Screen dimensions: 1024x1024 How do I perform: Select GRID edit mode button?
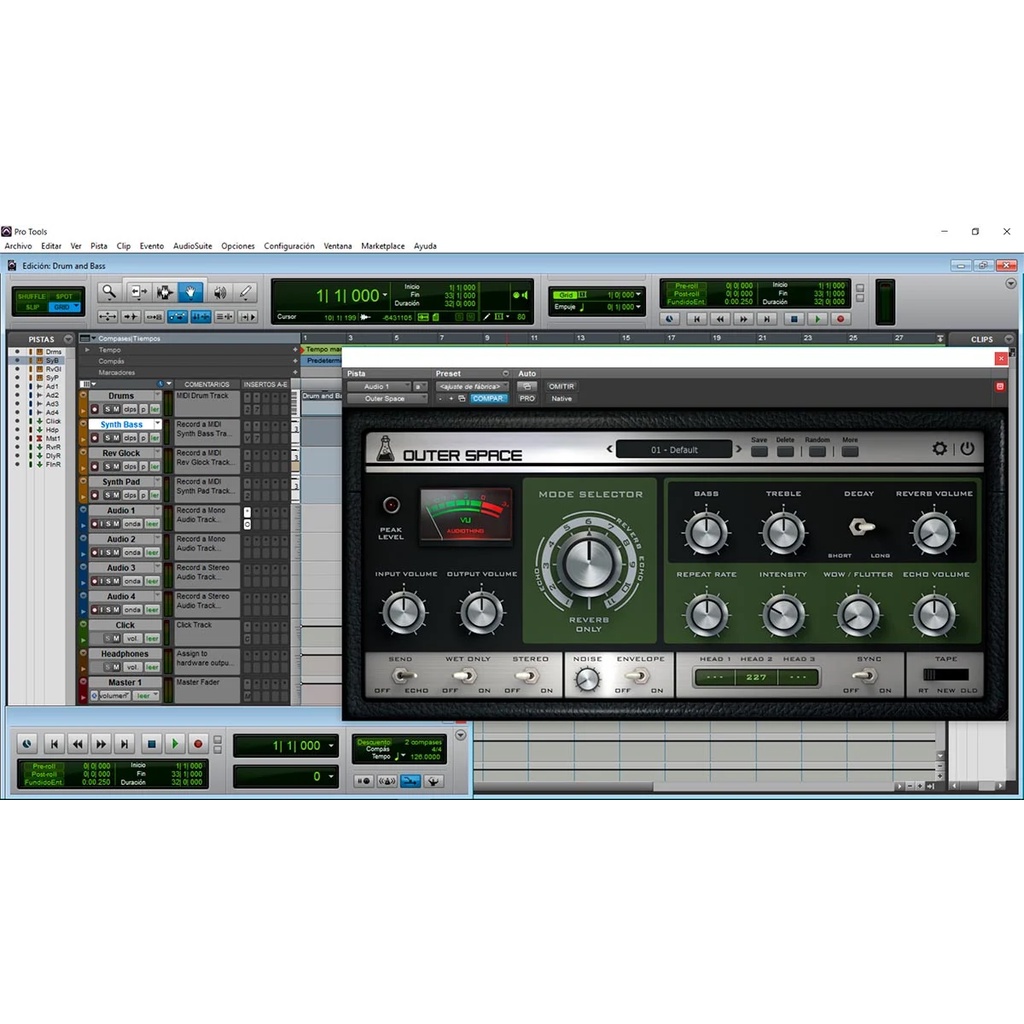pos(64,307)
